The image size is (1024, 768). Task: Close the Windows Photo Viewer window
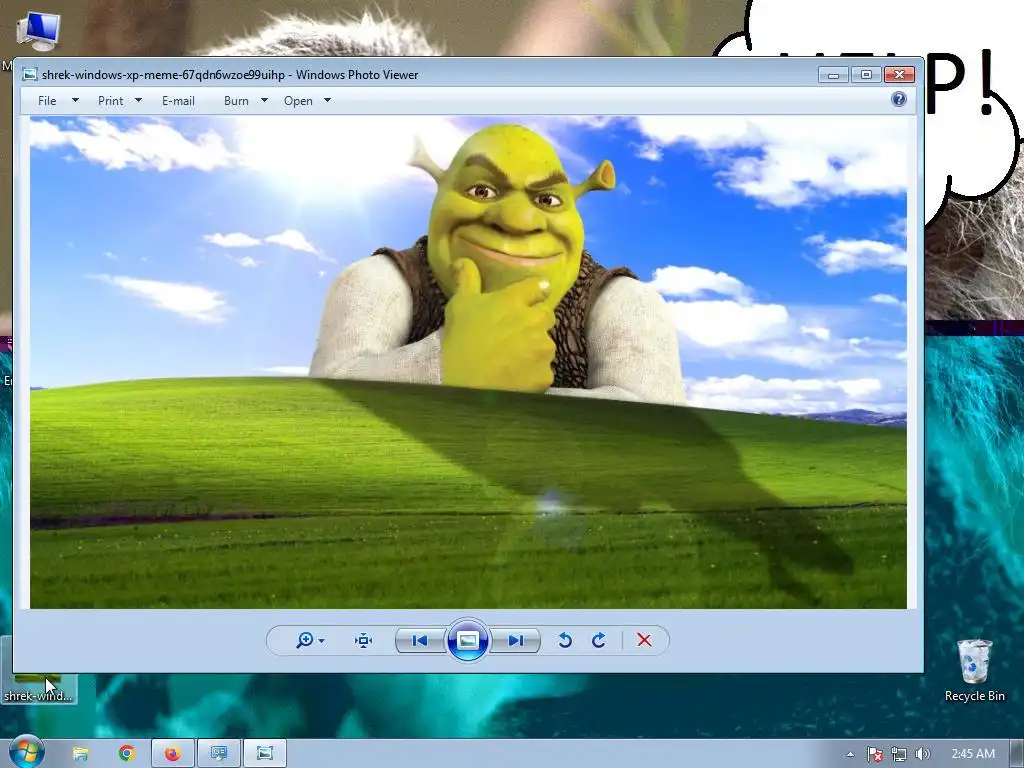click(x=899, y=75)
